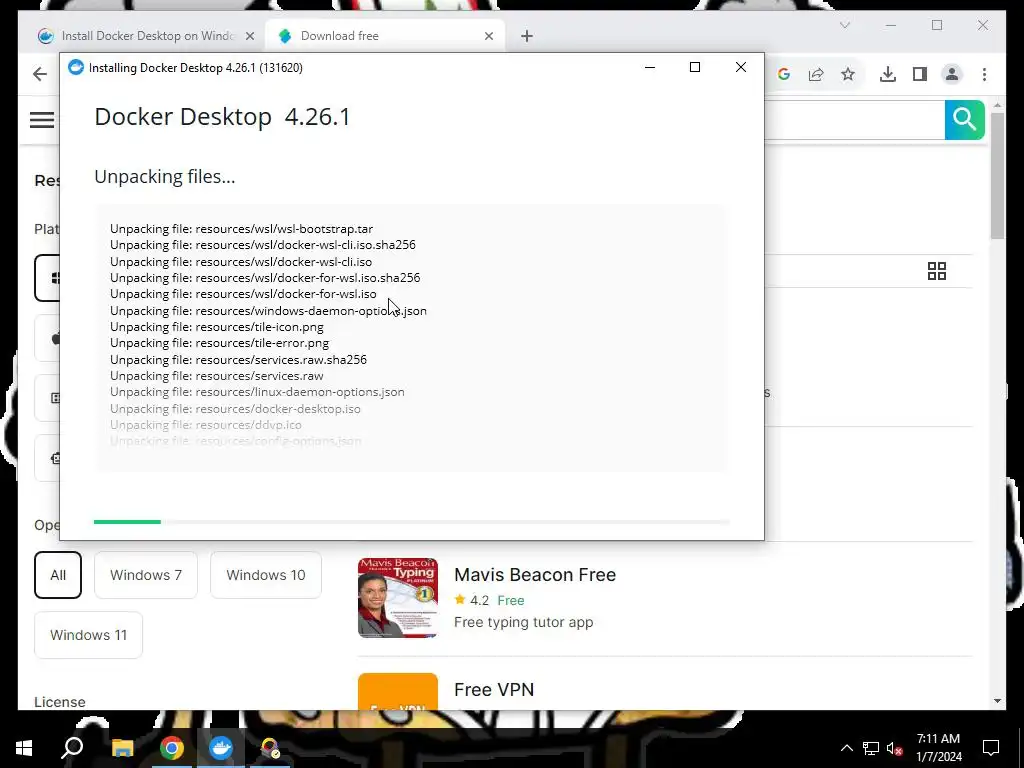This screenshot has height=768, width=1024.
Task: Open Mavis Beacon Free listing
Action: click(535, 575)
